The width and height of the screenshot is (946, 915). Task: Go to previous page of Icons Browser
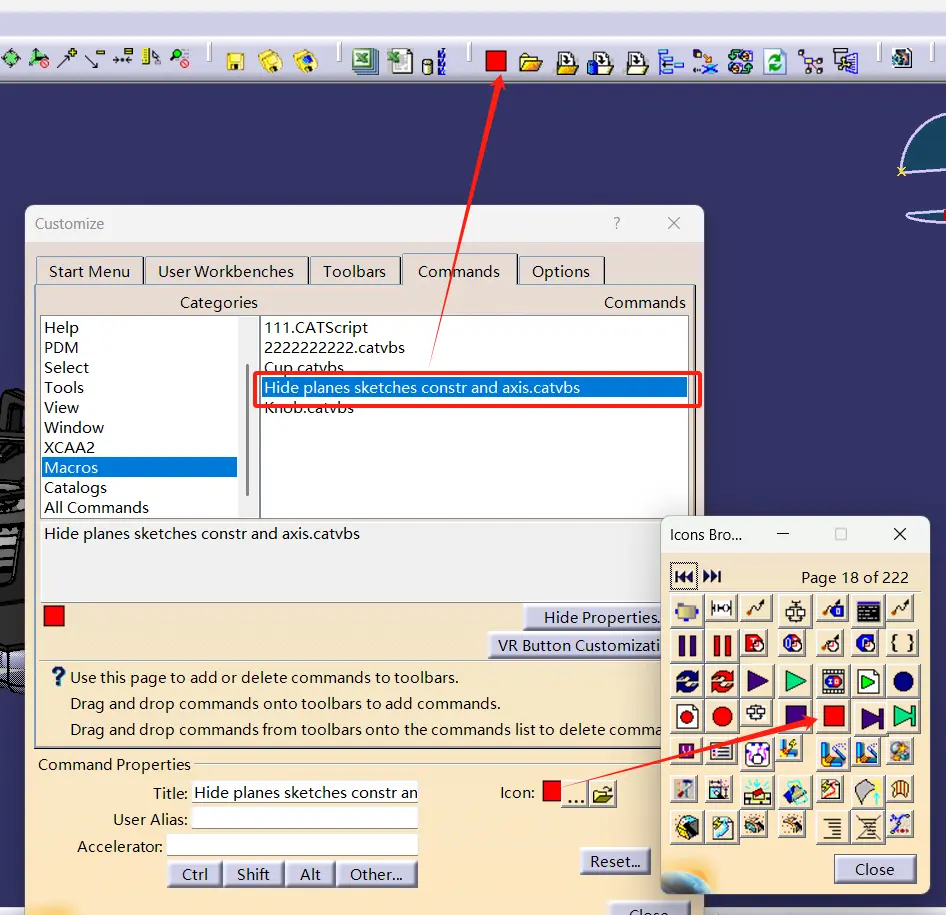[684, 577]
